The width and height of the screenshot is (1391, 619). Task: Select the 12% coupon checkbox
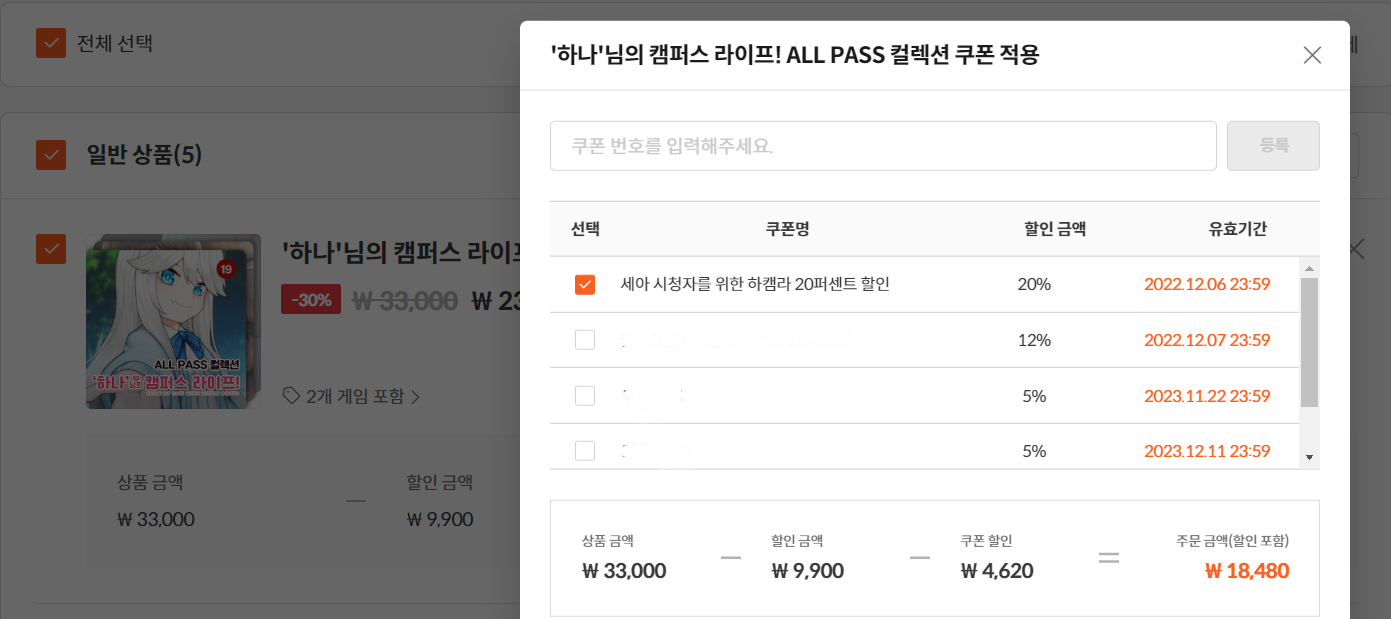pos(585,340)
